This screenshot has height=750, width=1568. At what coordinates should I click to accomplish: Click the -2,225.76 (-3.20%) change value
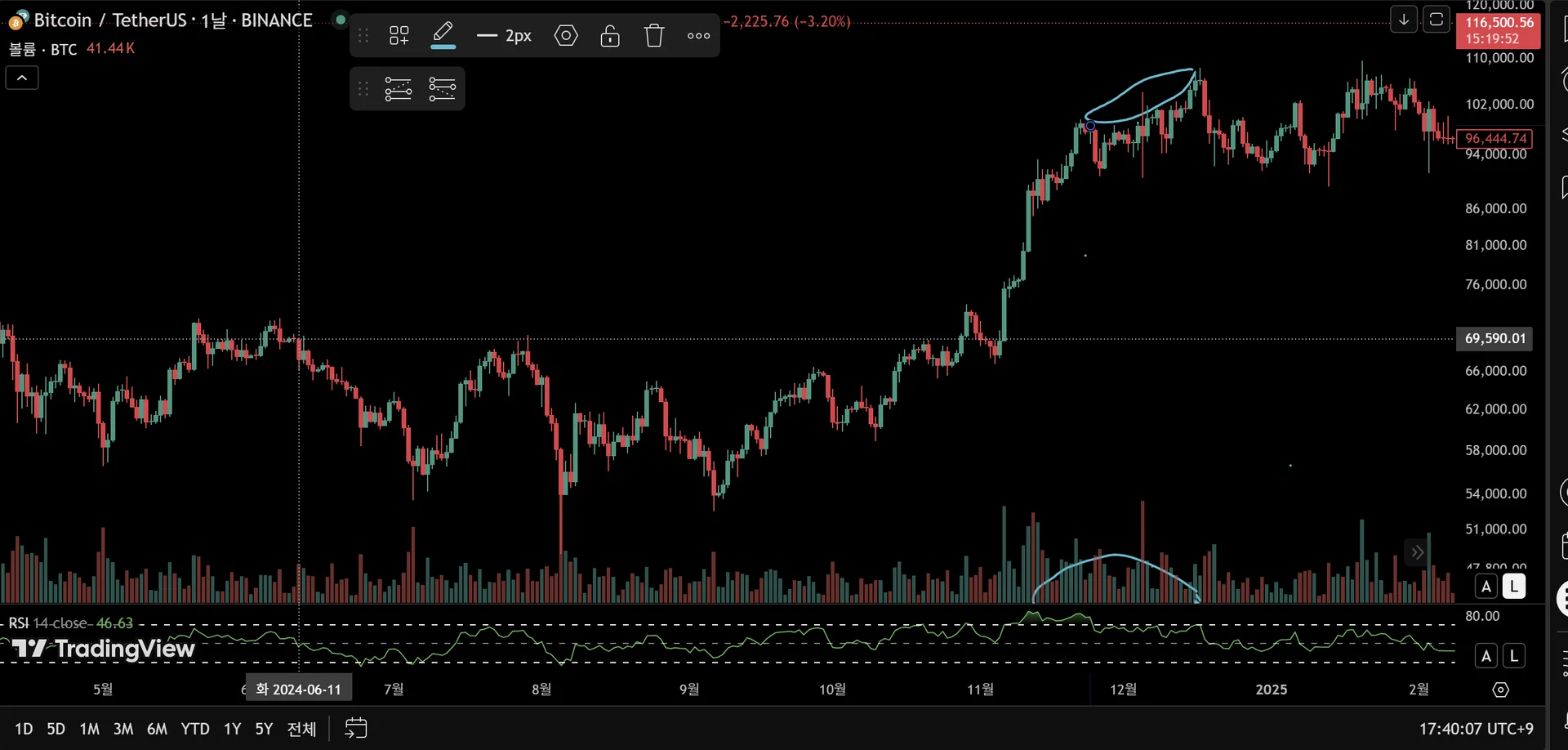(787, 21)
